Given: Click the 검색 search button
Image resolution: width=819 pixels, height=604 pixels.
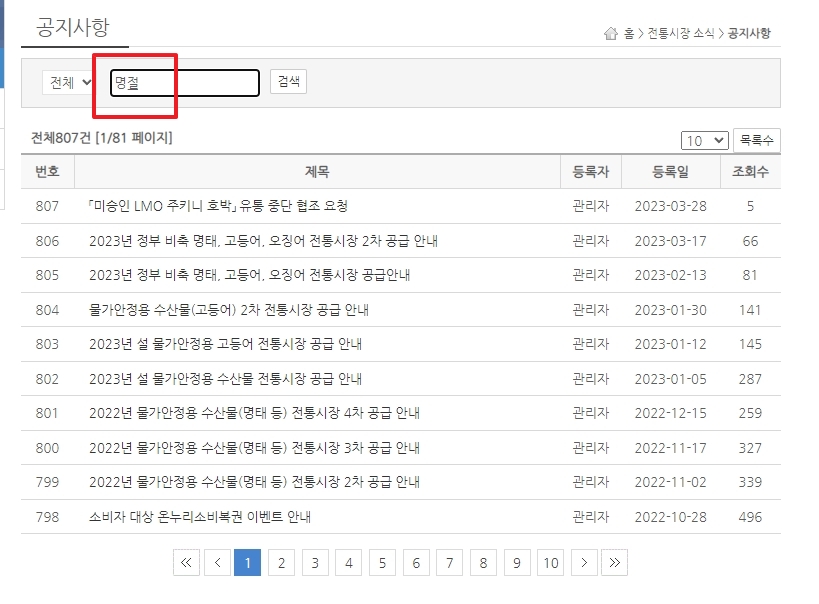Looking at the screenshot, I should point(287,81).
